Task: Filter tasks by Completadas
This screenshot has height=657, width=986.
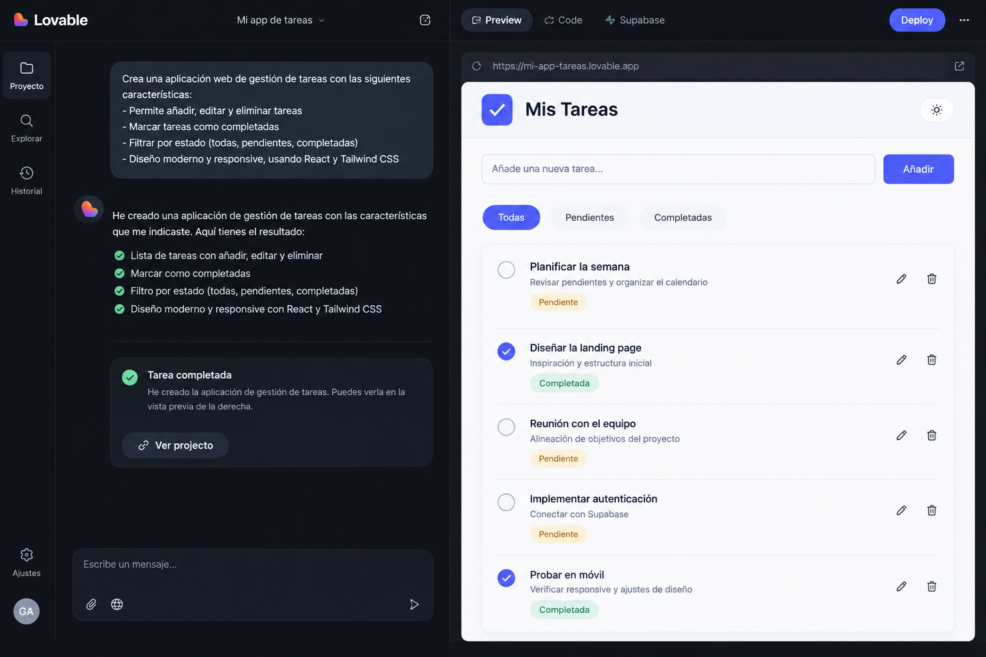Action: [x=683, y=218]
